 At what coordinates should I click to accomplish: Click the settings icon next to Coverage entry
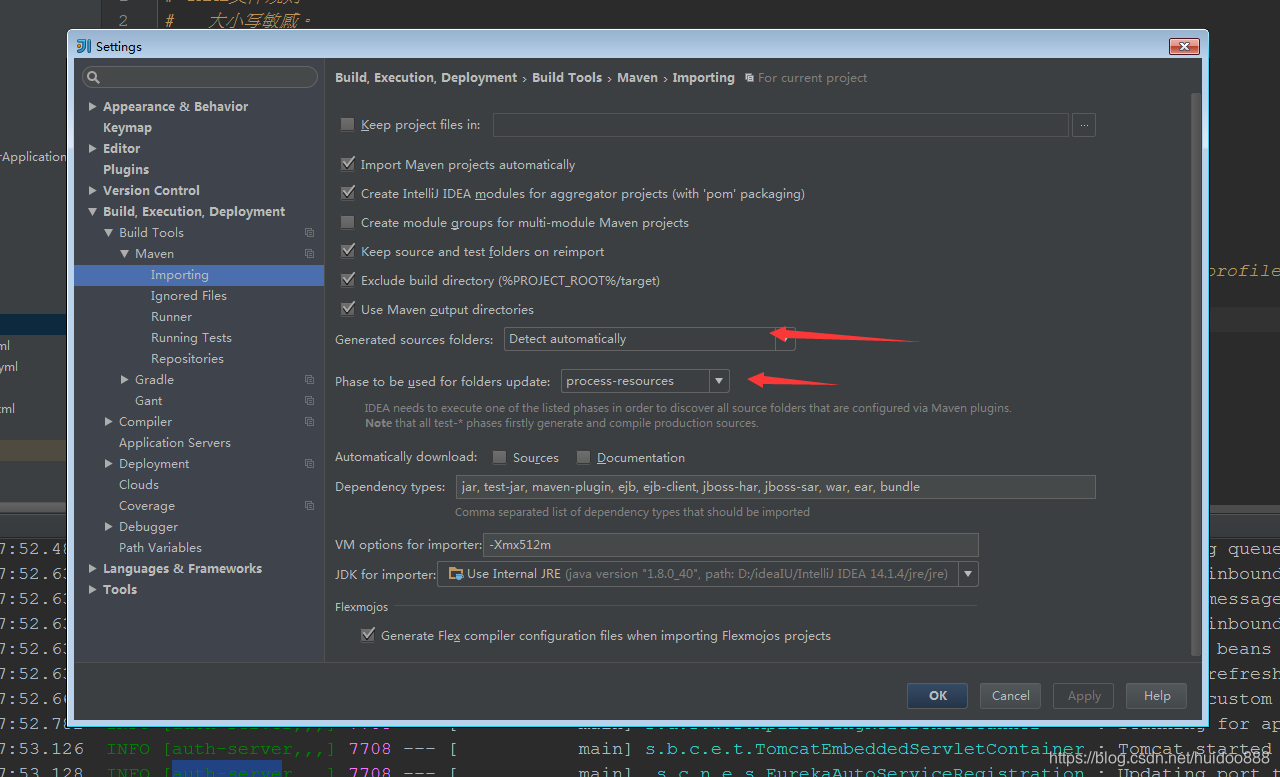click(x=309, y=505)
